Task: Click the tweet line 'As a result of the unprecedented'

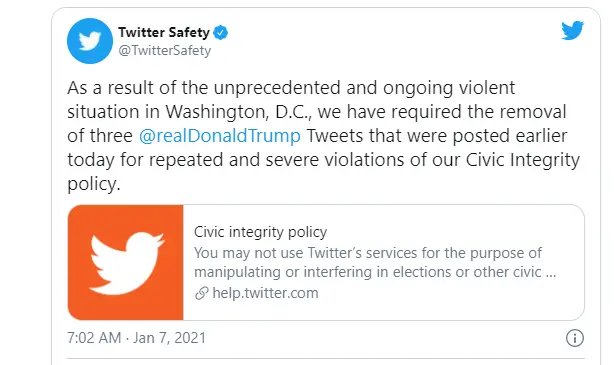Action: pos(291,88)
